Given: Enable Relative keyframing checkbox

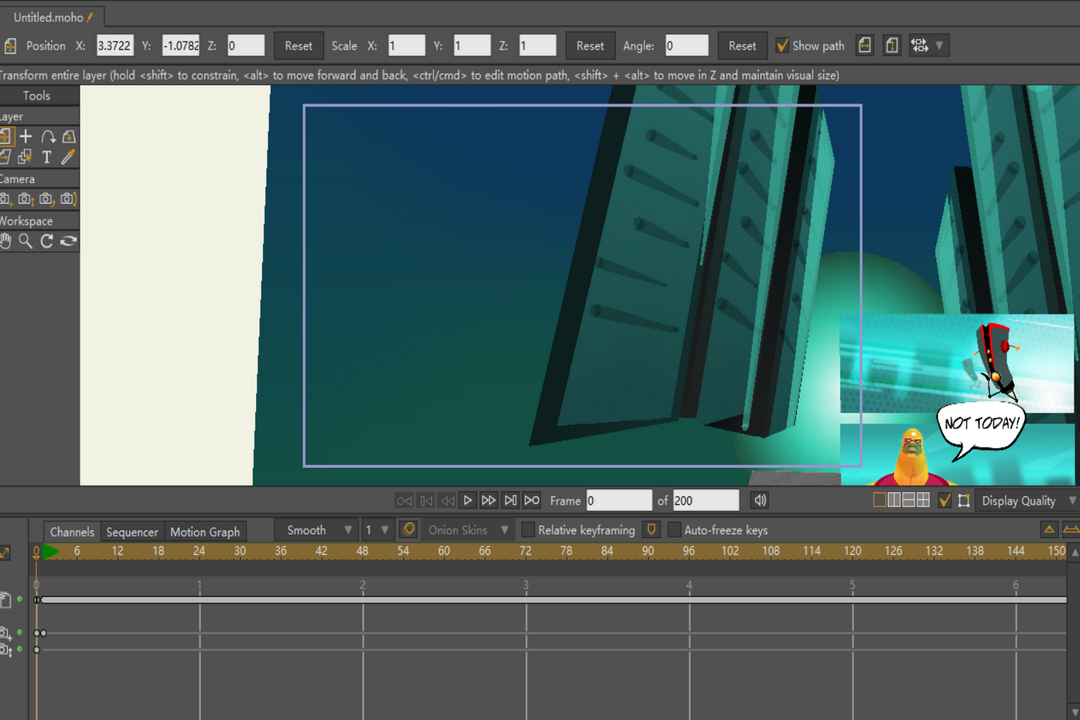Looking at the screenshot, I should click(528, 530).
